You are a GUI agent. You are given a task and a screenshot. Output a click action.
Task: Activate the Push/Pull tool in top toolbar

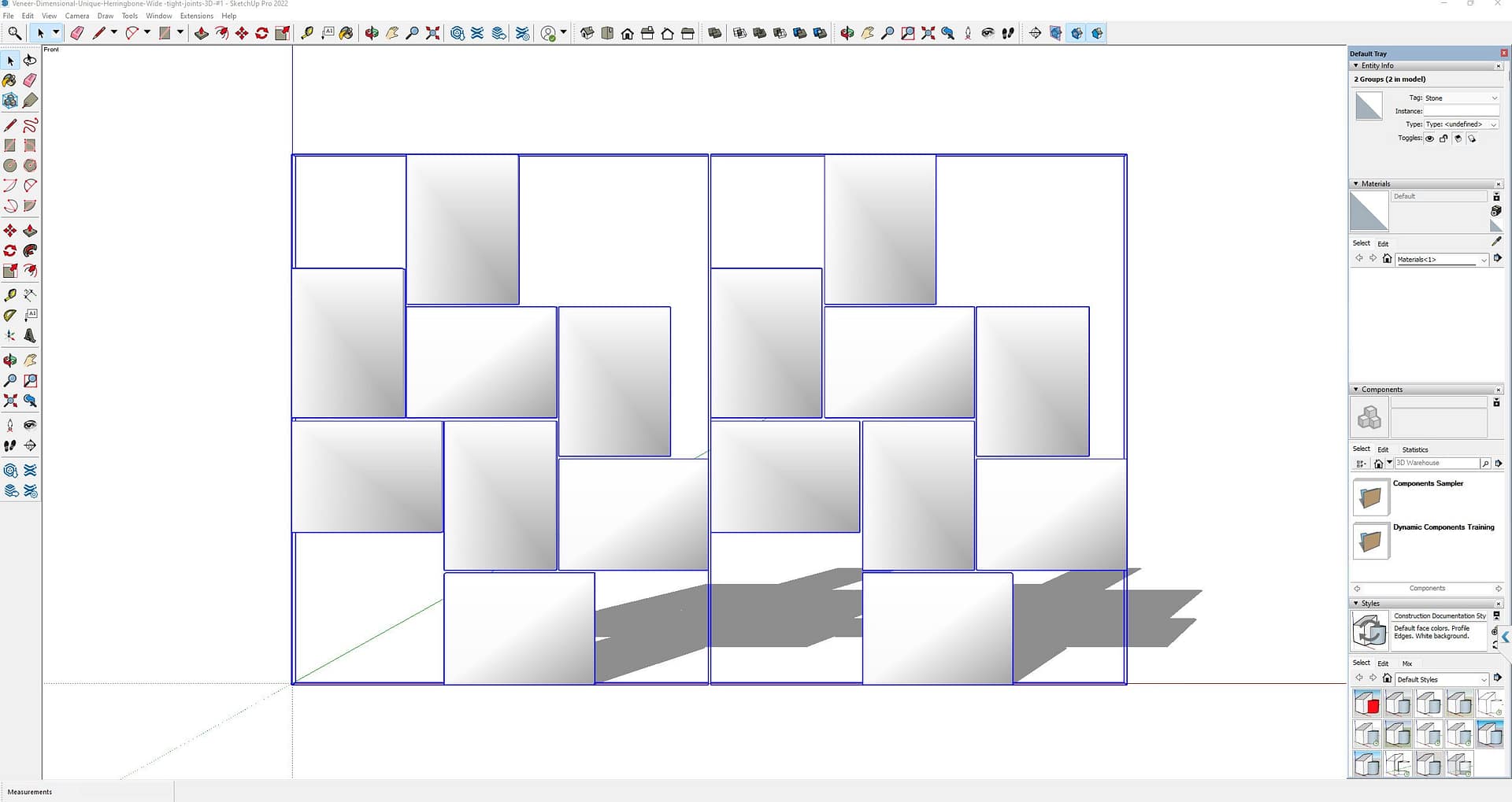[202, 33]
